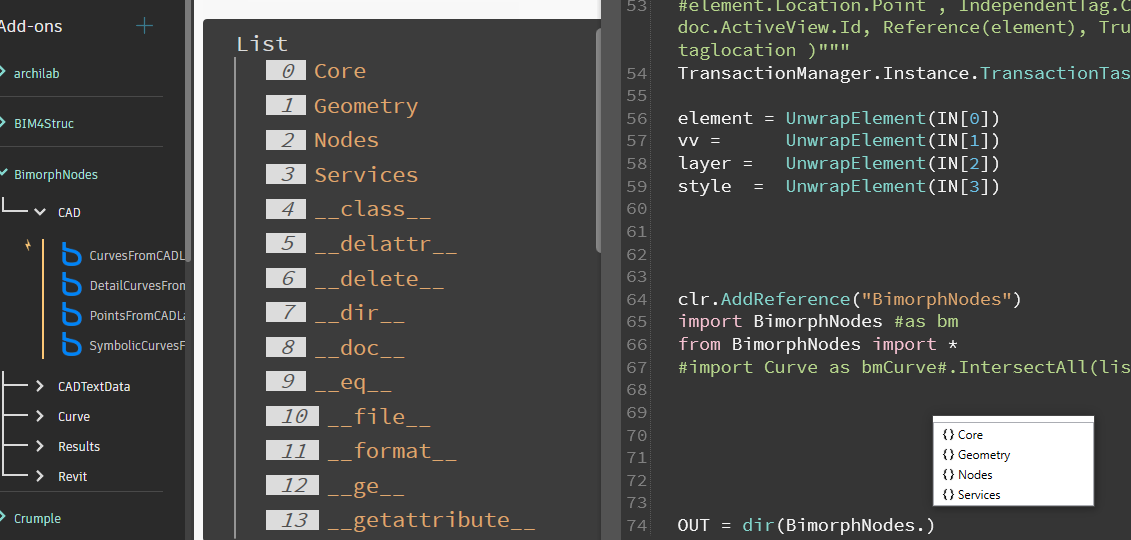Select the DetailCurvesFrom node icon
The width and height of the screenshot is (1131, 540).
point(71,286)
